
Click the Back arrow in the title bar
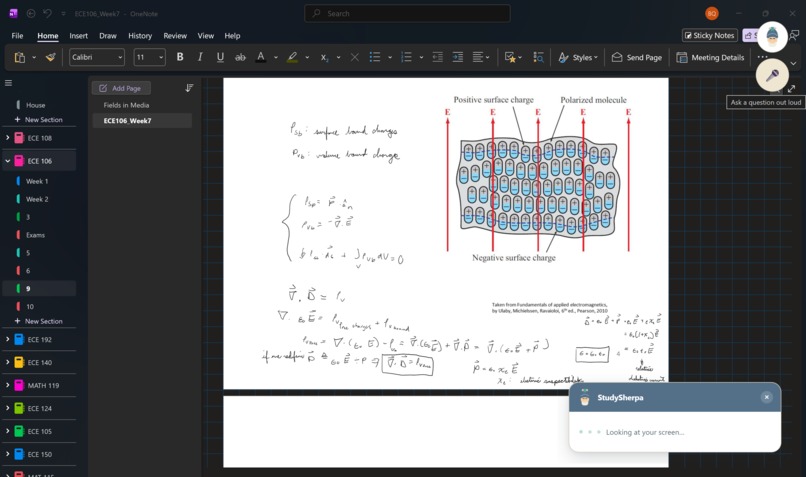coord(31,13)
